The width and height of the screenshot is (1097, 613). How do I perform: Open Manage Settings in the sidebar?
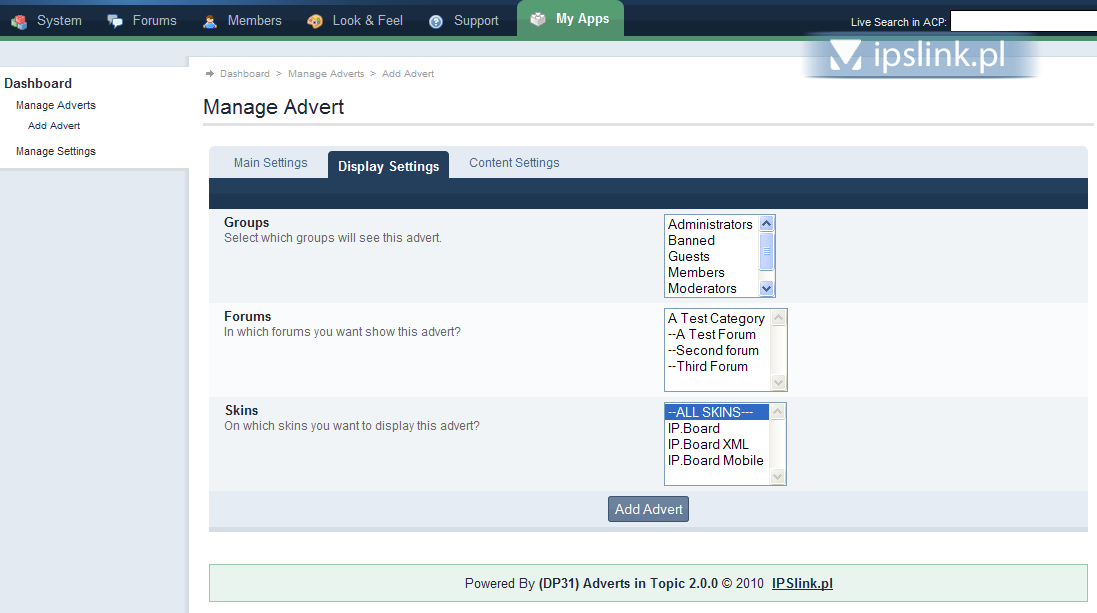click(x=56, y=152)
